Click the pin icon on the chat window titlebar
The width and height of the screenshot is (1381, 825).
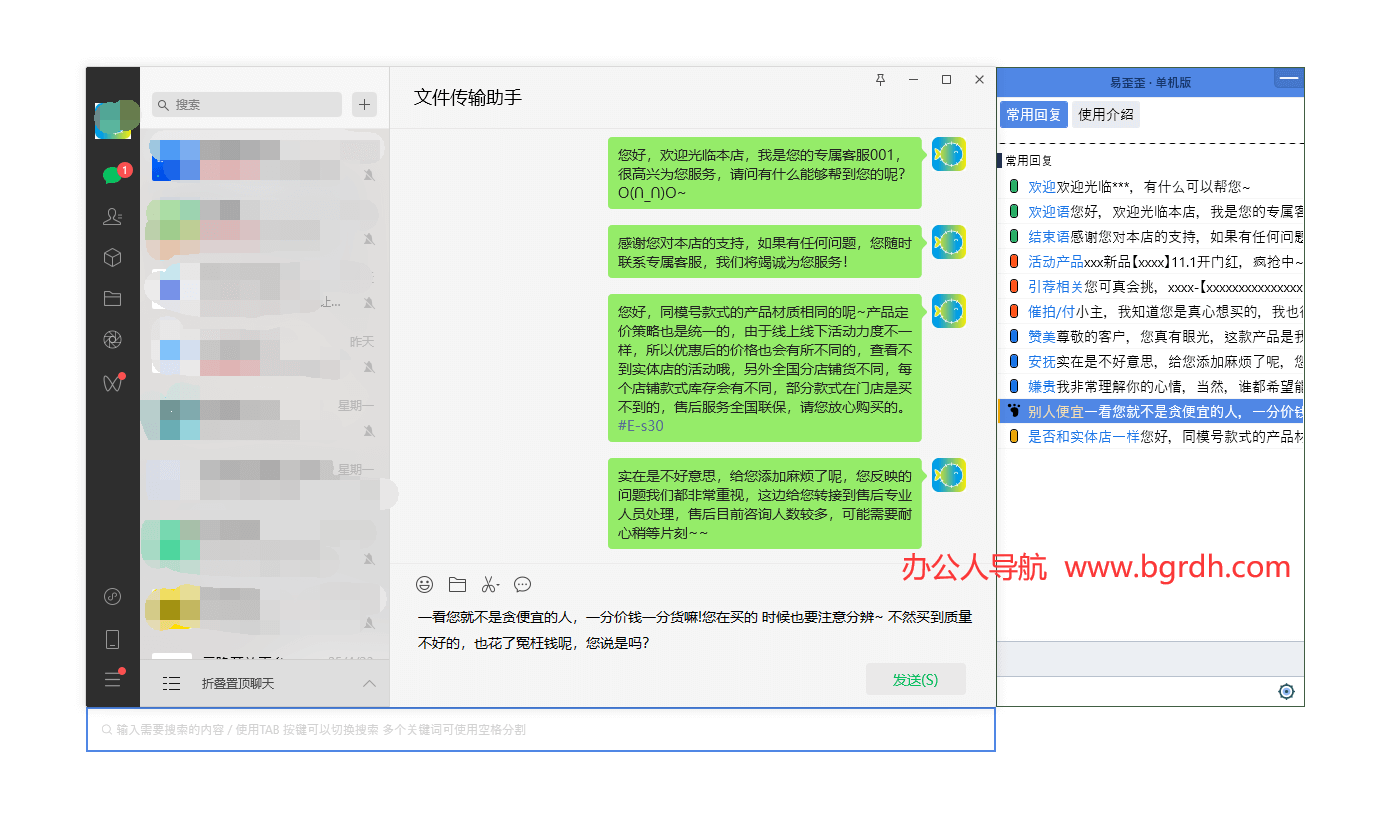(879, 79)
